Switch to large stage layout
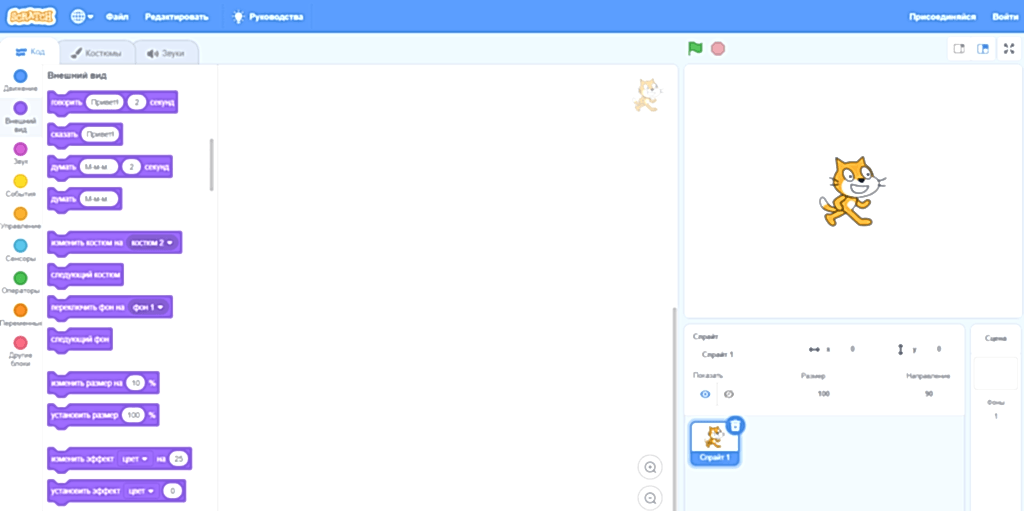This screenshot has width=1024, height=511. 983,48
